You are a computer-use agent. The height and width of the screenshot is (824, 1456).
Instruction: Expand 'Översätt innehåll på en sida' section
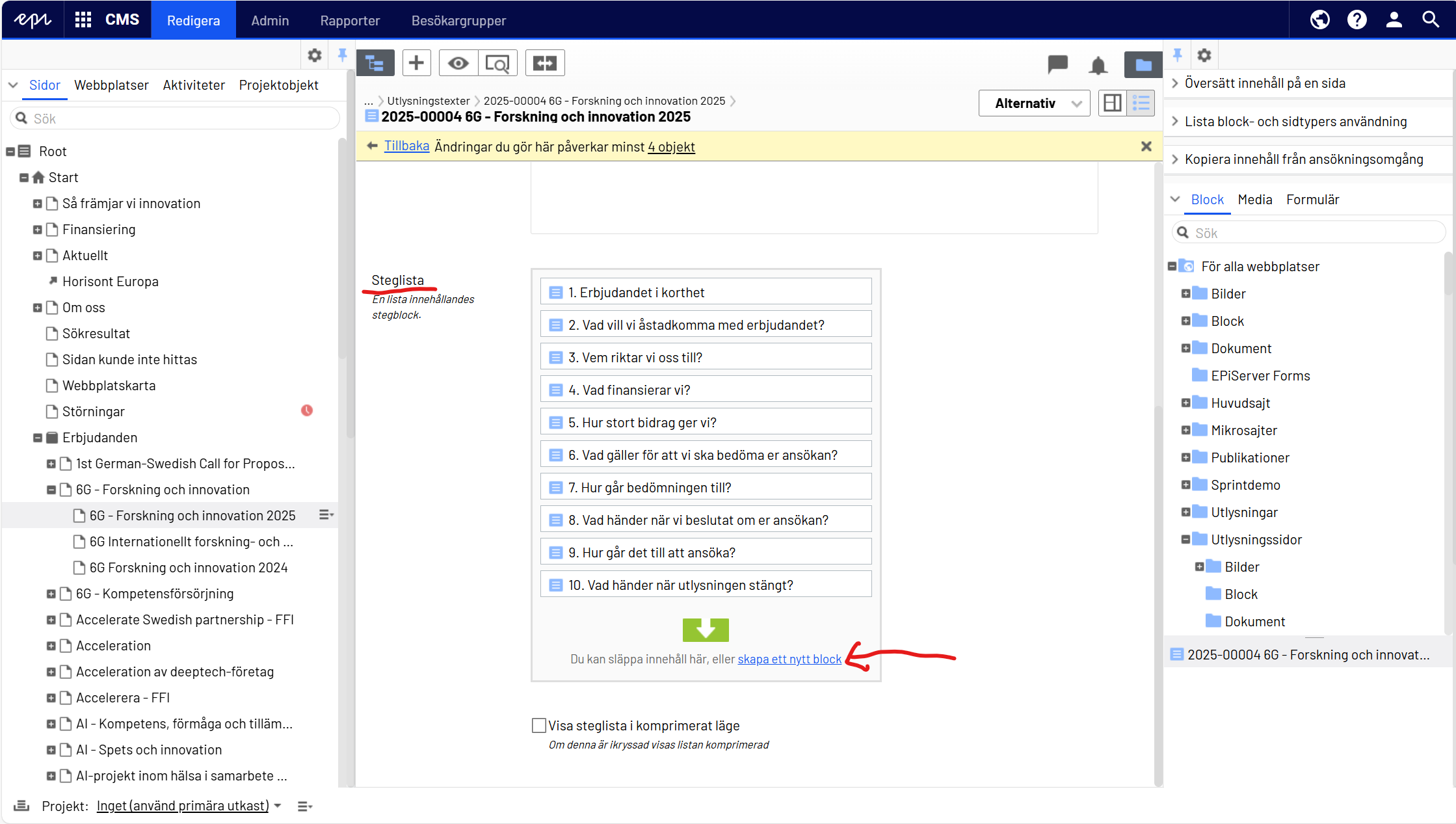point(1265,83)
